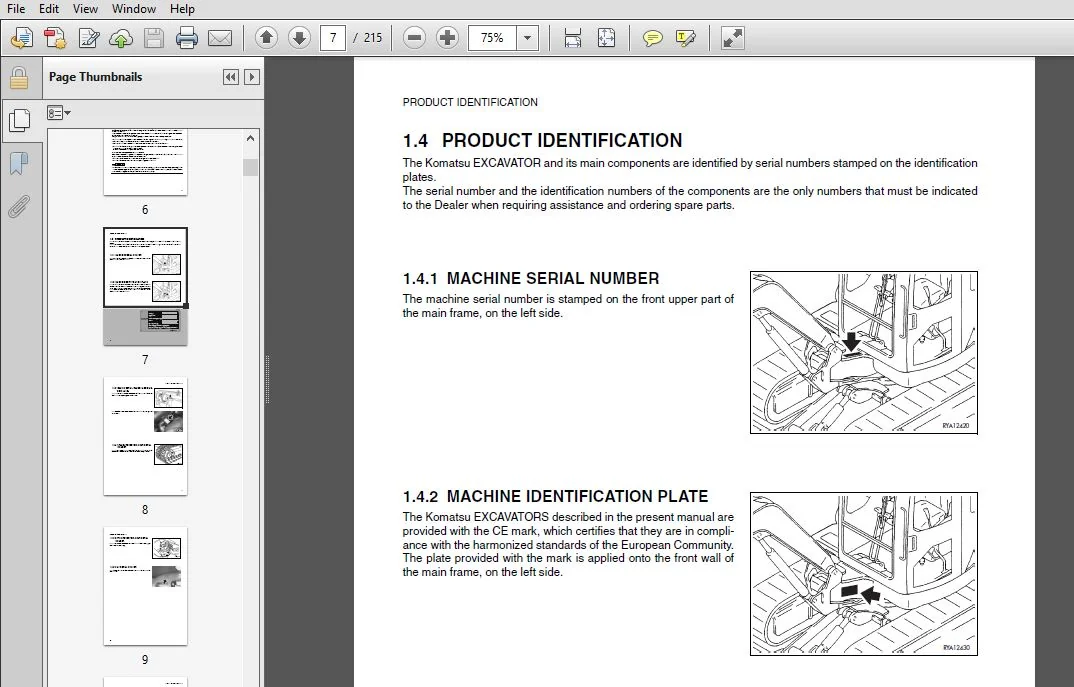The height and width of the screenshot is (687, 1074).
Task: Collapse the thumbnails panel with double arrows
Action: tap(231, 77)
